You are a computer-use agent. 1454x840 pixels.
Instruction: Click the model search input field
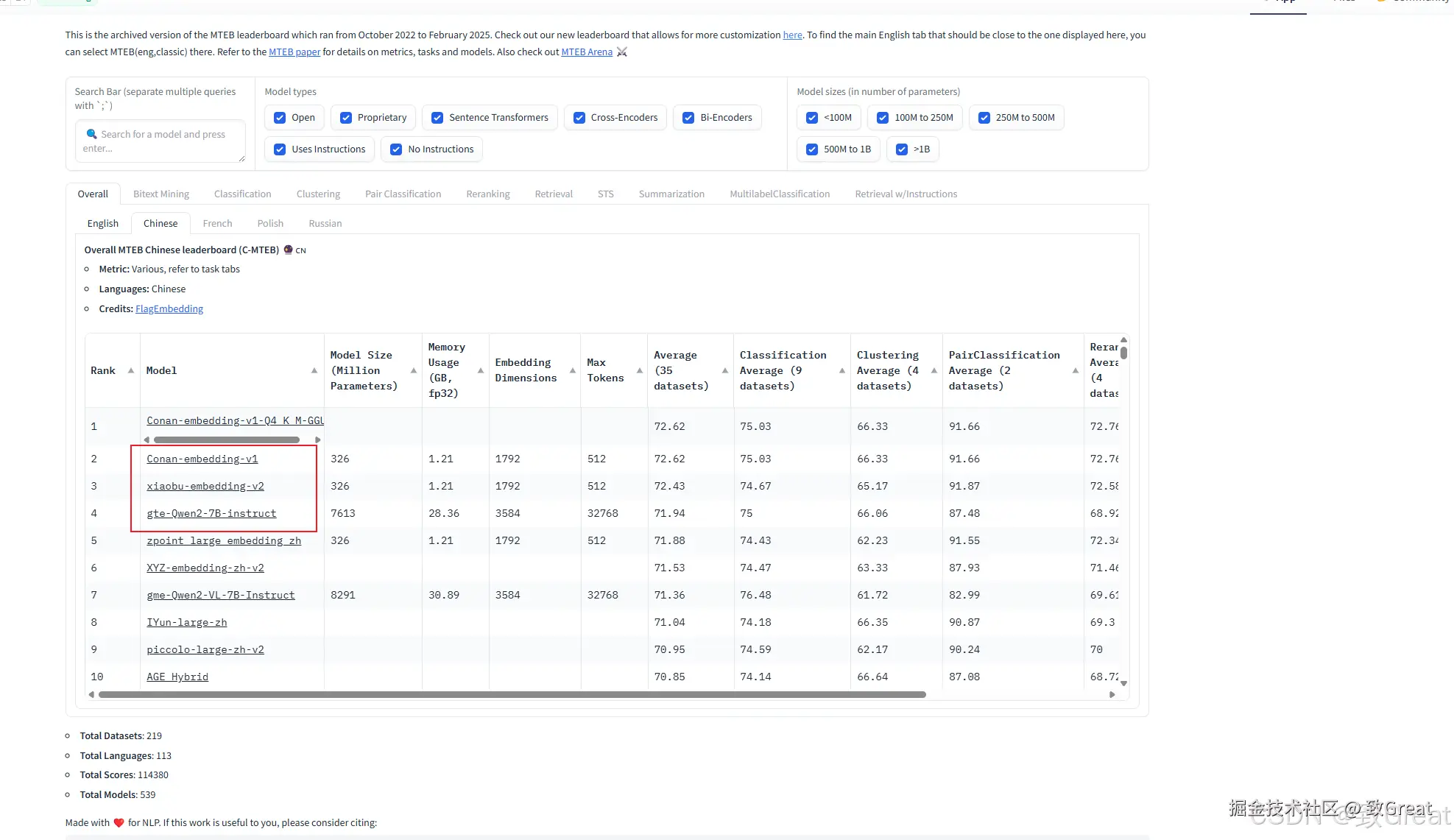pyautogui.click(x=160, y=141)
